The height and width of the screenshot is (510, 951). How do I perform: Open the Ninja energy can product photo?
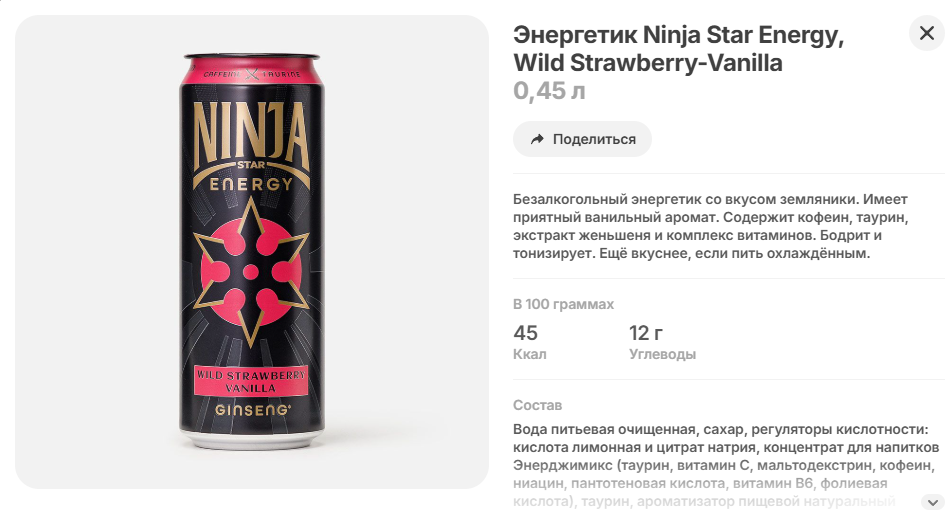252,252
